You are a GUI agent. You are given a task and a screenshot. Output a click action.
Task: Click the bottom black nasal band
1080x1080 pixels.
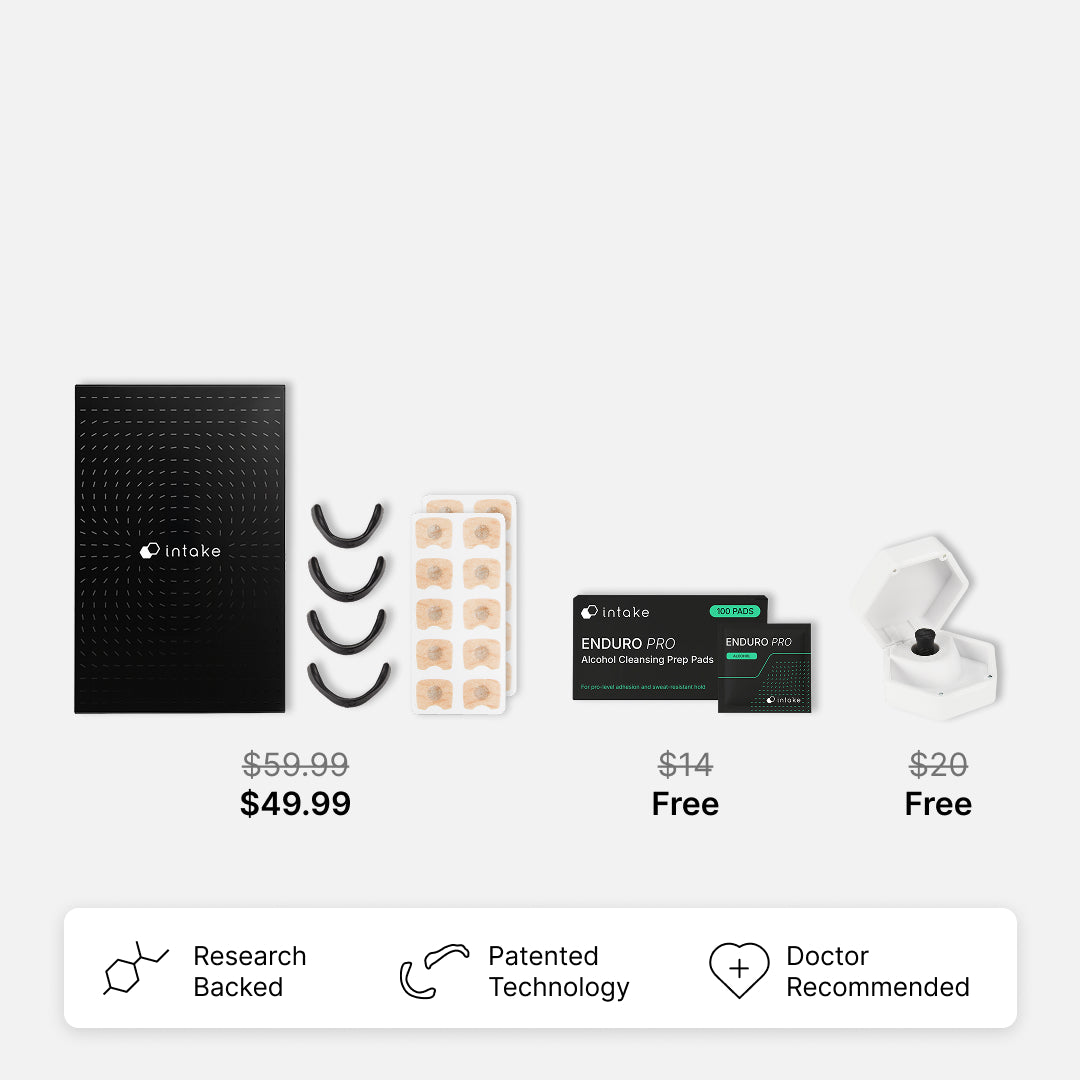(x=349, y=684)
